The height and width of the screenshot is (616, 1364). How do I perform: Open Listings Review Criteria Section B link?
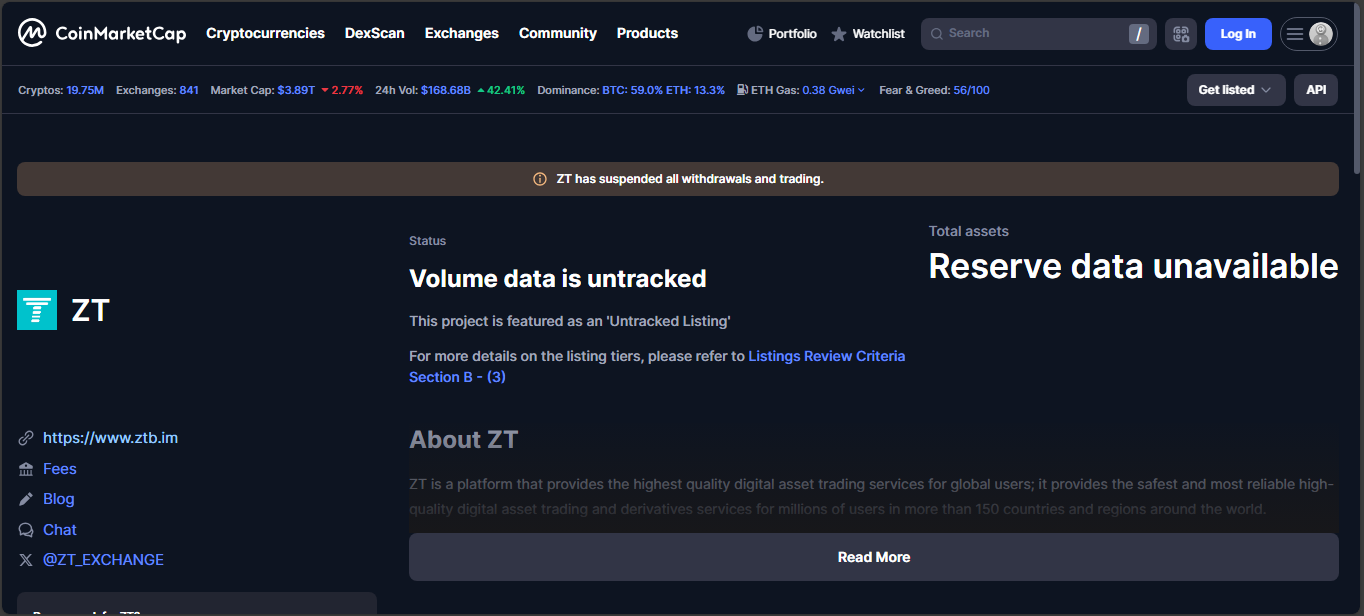(x=826, y=356)
